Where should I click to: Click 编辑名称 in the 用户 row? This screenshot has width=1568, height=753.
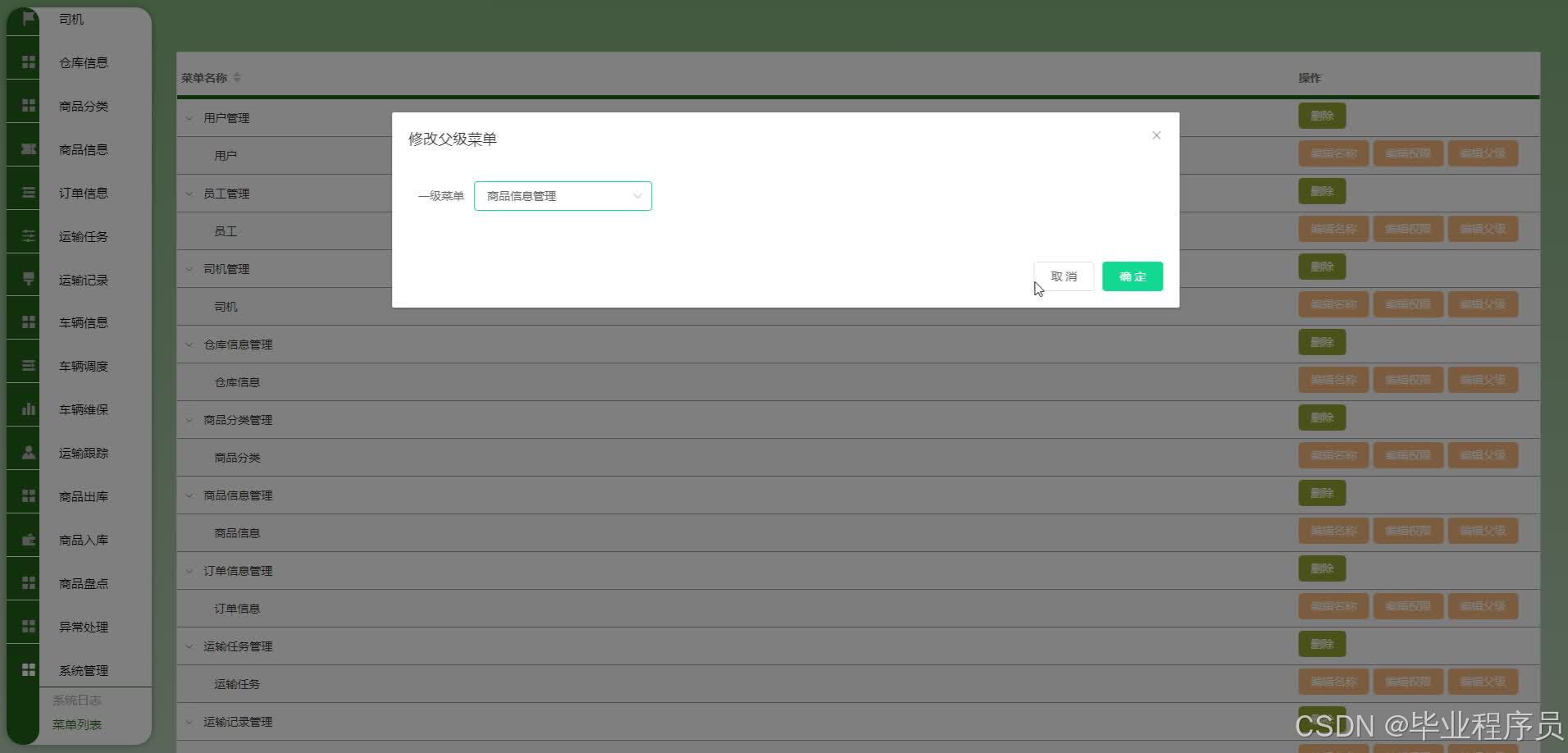(1333, 153)
